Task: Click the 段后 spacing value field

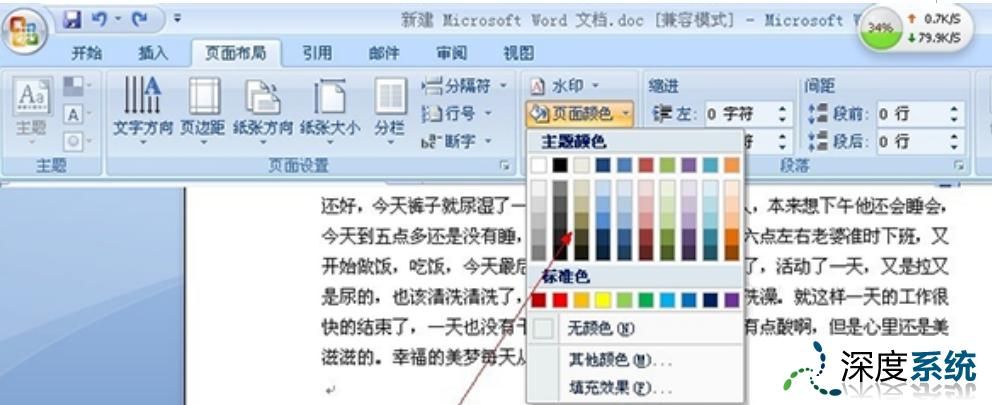Action: pos(912,142)
